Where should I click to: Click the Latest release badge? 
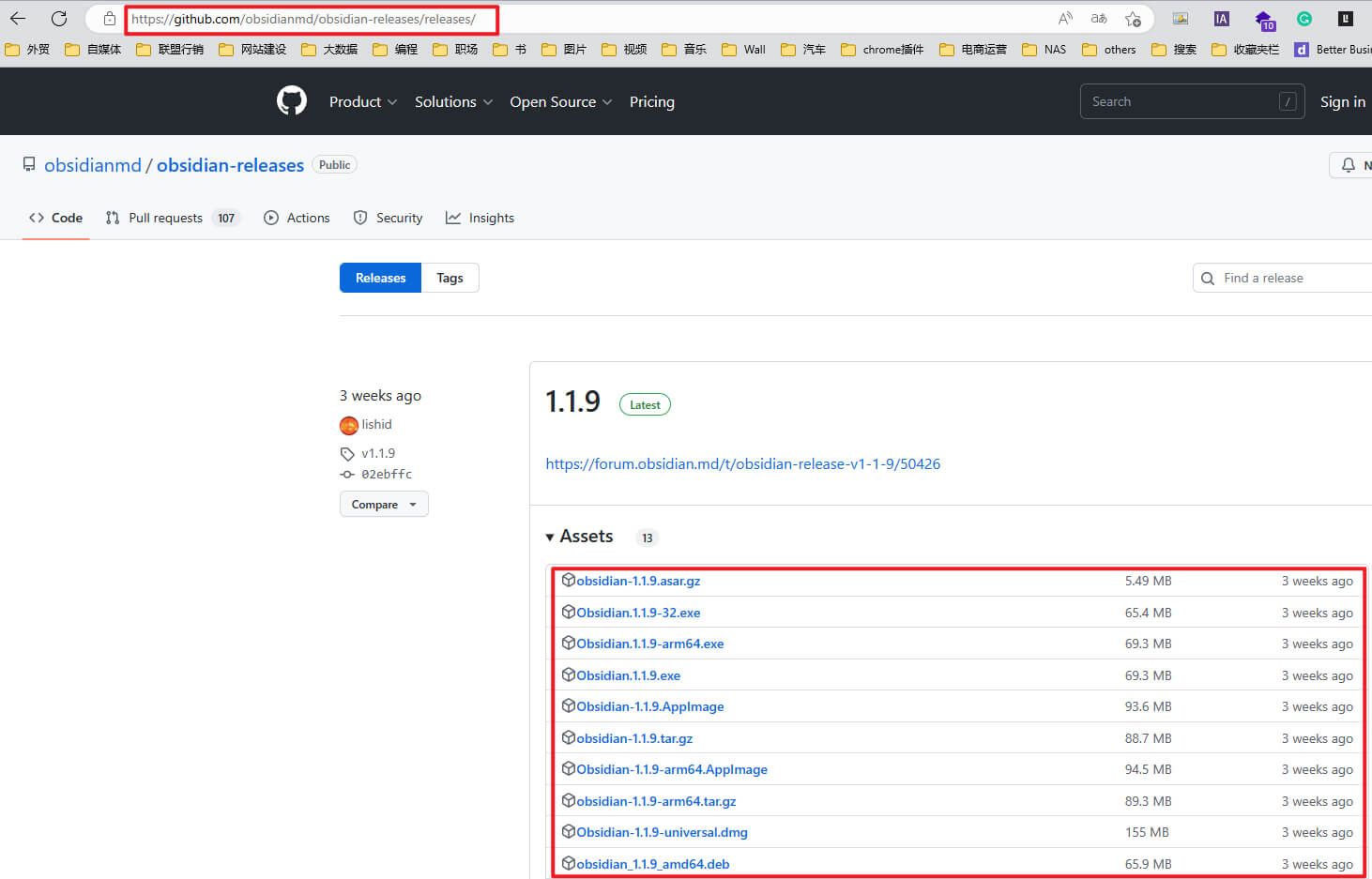(645, 405)
